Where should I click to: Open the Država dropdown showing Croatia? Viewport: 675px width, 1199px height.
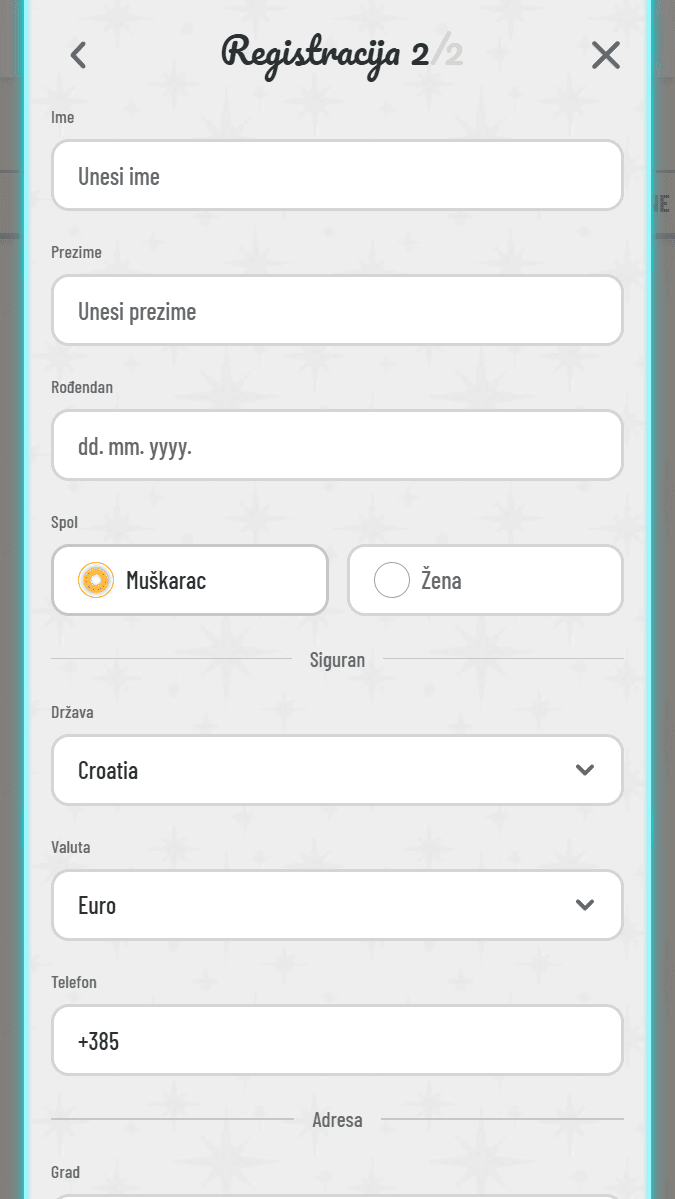(337, 770)
